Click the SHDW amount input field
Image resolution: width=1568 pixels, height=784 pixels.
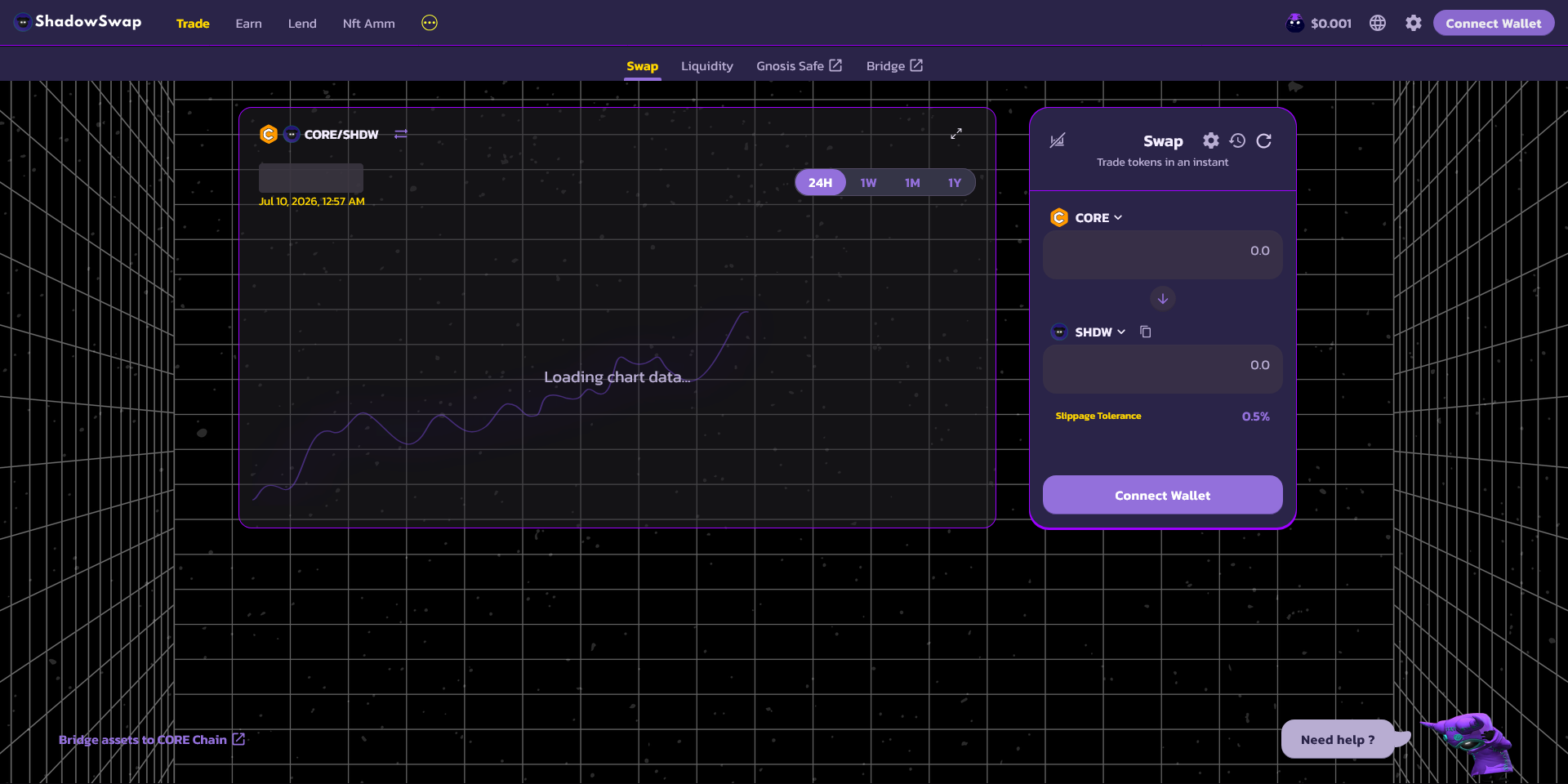(x=1163, y=369)
